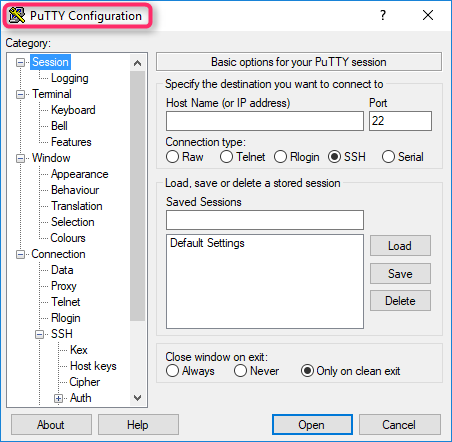Select the Host keys category
Screen dimensions: 452x442
point(93,366)
